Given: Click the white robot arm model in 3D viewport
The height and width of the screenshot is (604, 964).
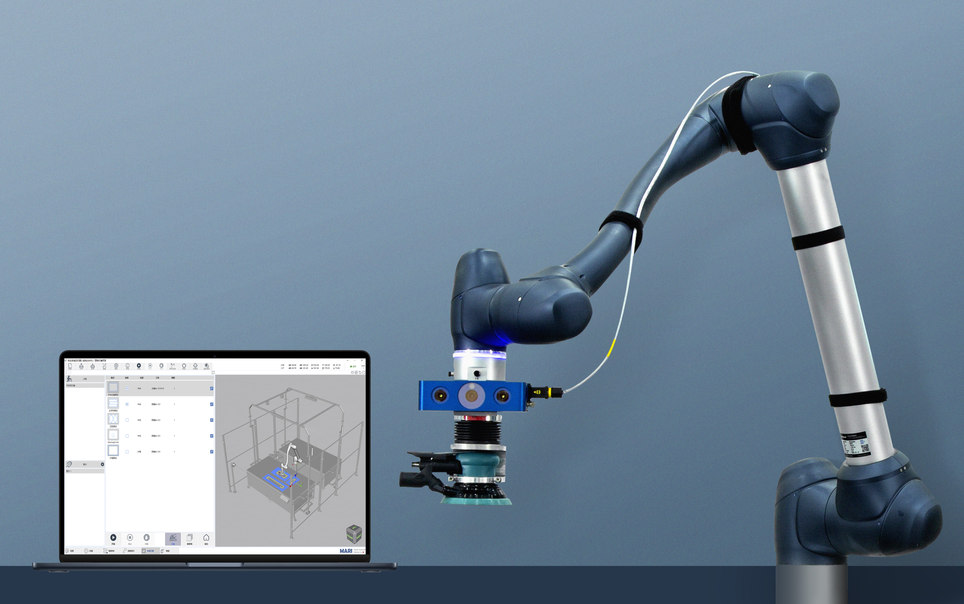Looking at the screenshot, I should 291,455.
